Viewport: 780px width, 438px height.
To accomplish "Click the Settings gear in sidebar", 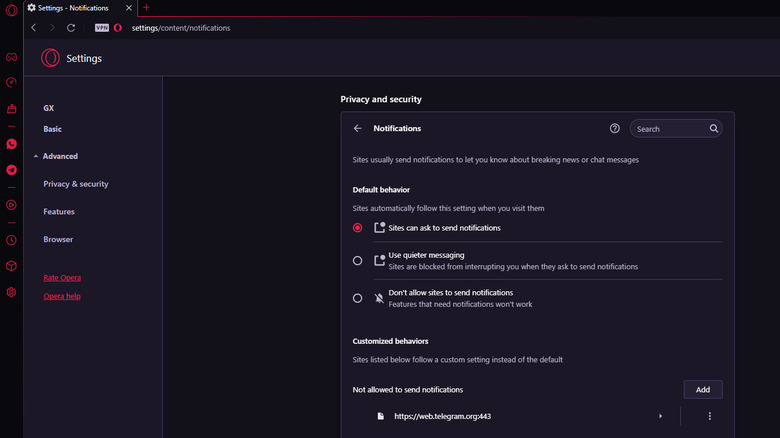I will [11, 292].
